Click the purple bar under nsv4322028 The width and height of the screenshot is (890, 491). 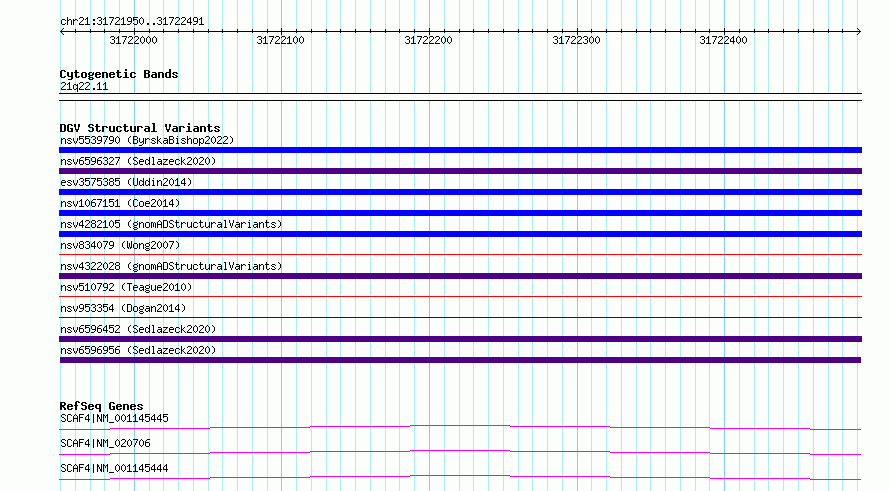(x=460, y=276)
